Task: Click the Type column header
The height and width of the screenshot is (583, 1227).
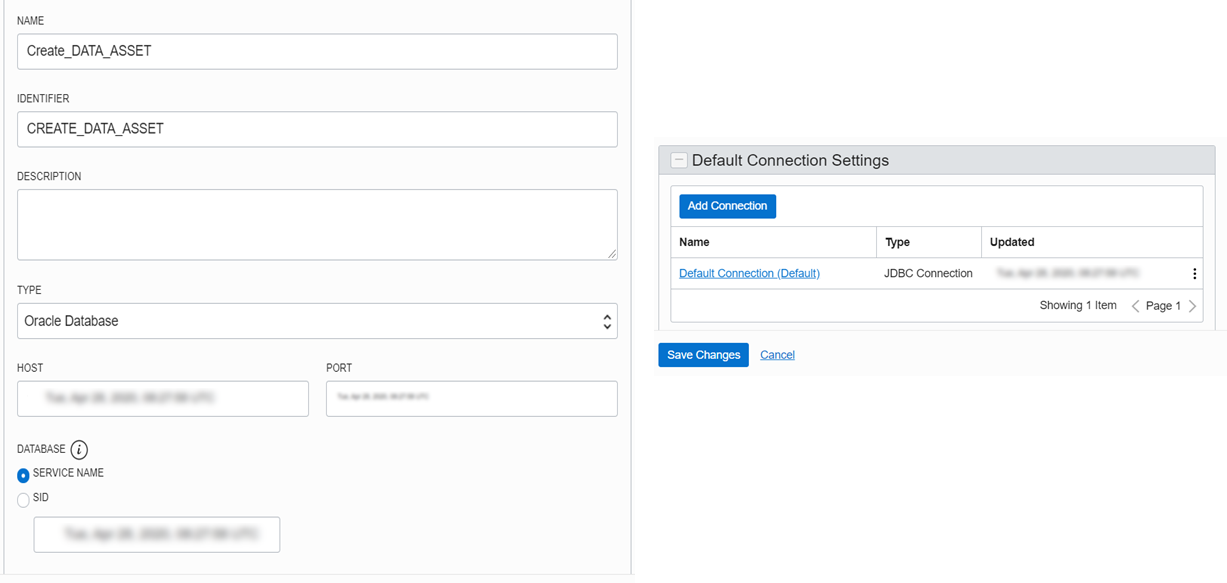Action: (897, 242)
